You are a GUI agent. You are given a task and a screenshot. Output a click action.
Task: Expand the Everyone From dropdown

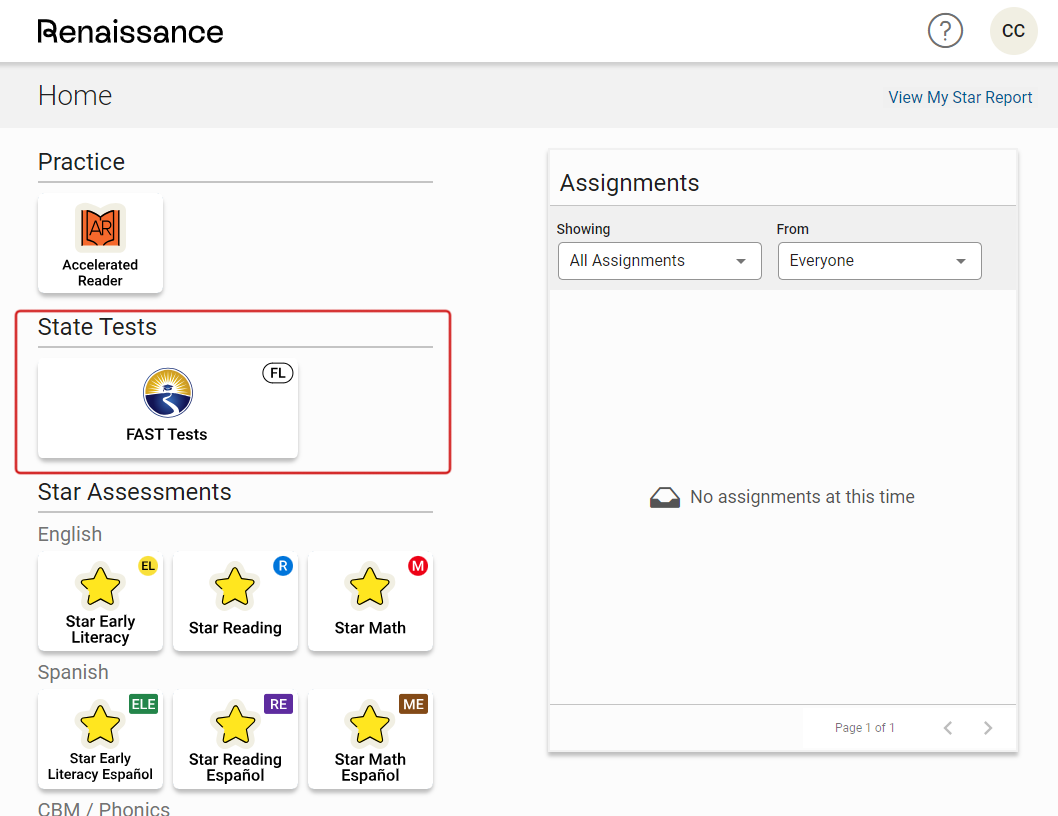click(x=879, y=261)
